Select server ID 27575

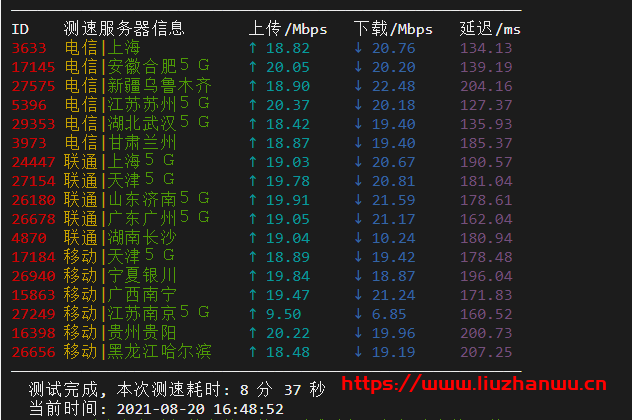click(x=33, y=86)
